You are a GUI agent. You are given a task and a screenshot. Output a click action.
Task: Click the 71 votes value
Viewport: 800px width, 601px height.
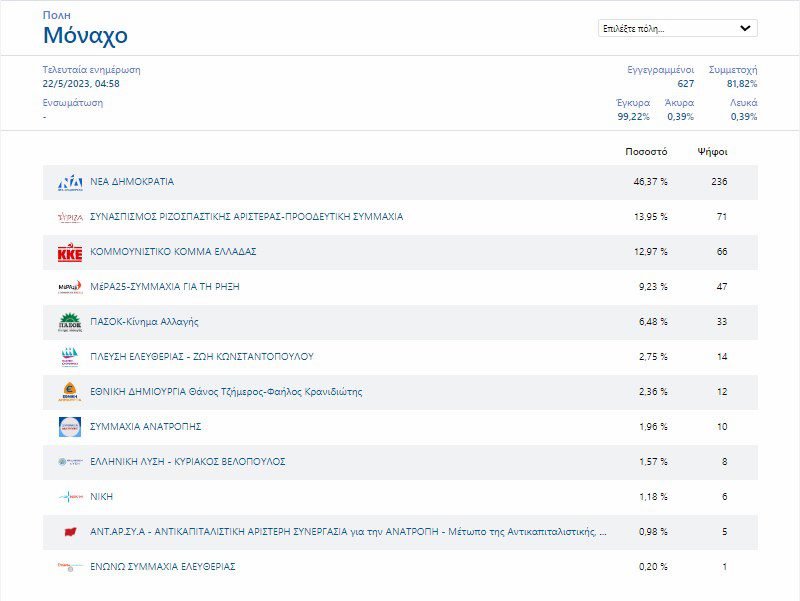[x=722, y=217]
